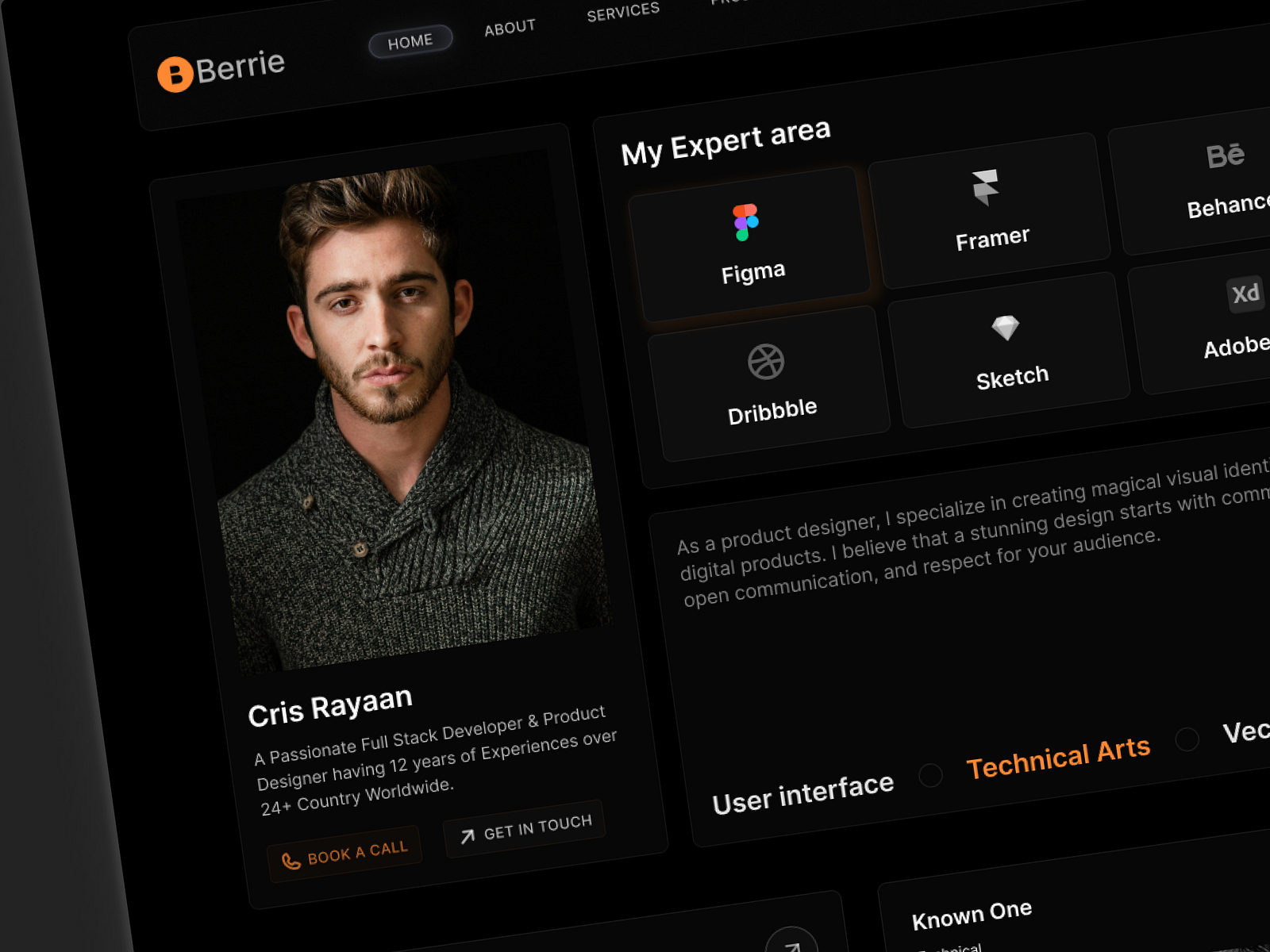Image resolution: width=1270 pixels, height=952 pixels.
Task: Click the BOOK A CALL button
Action: [x=344, y=854]
